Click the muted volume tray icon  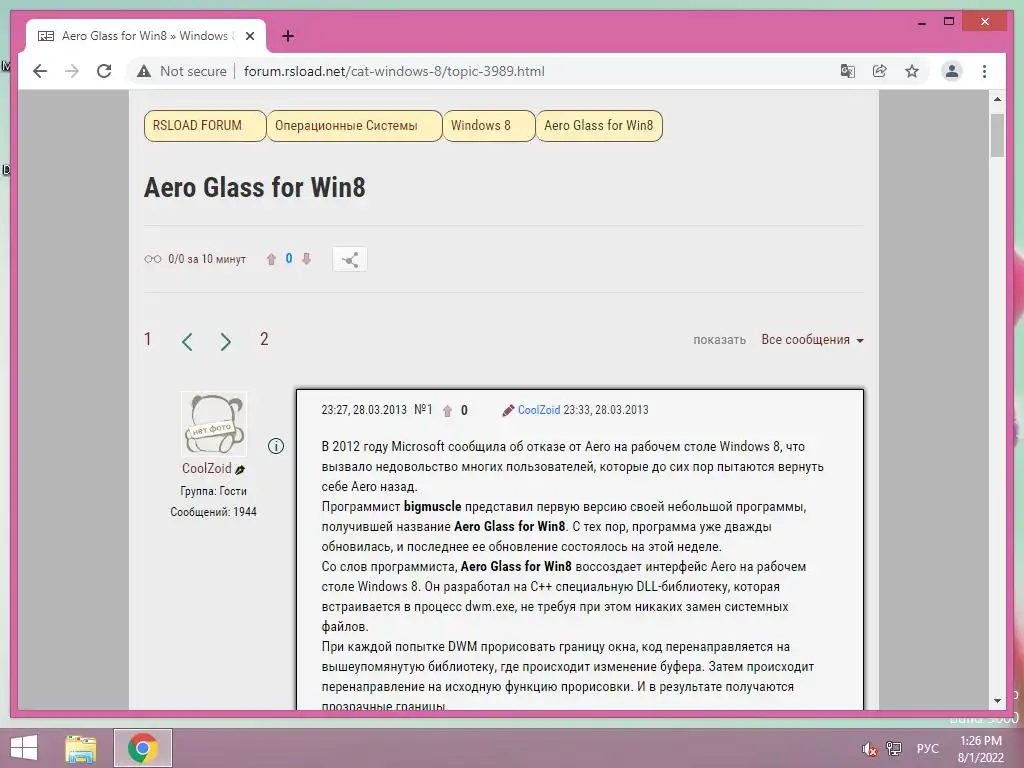tap(870, 749)
